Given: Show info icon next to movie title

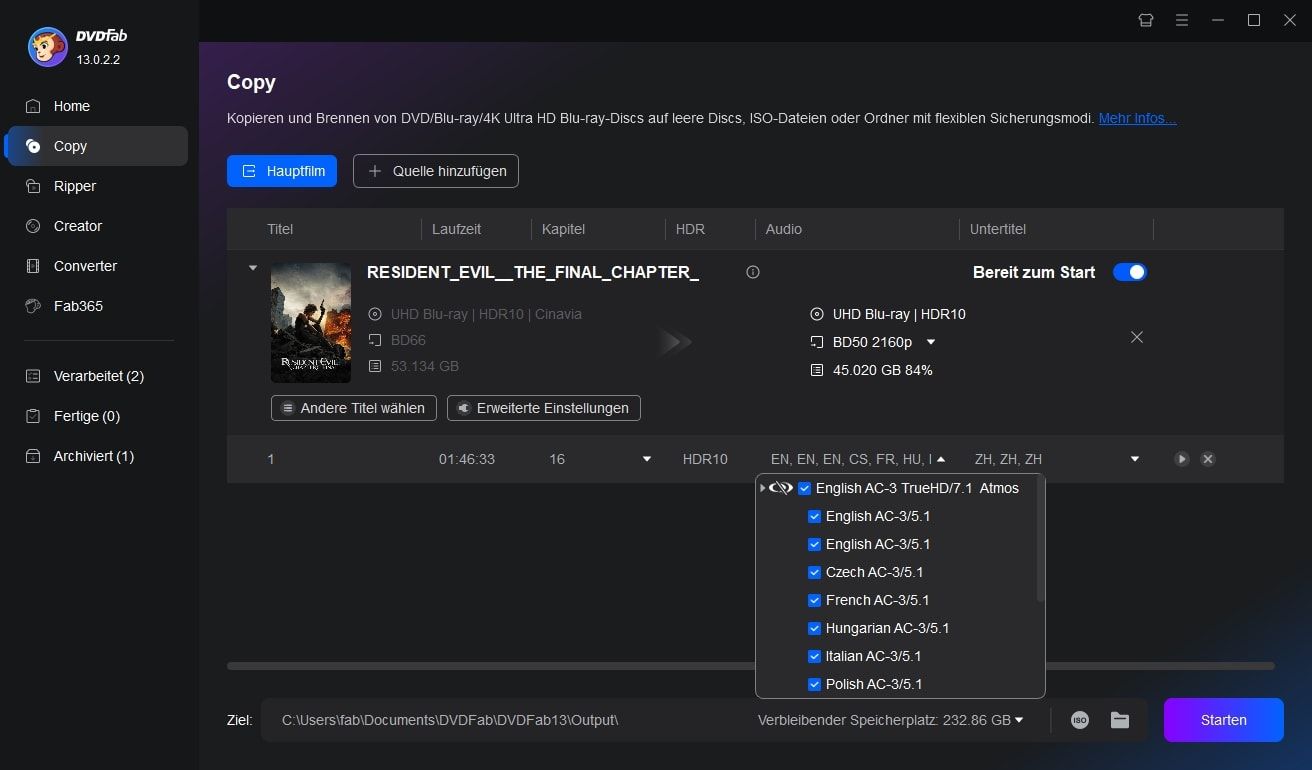Looking at the screenshot, I should [x=753, y=272].
